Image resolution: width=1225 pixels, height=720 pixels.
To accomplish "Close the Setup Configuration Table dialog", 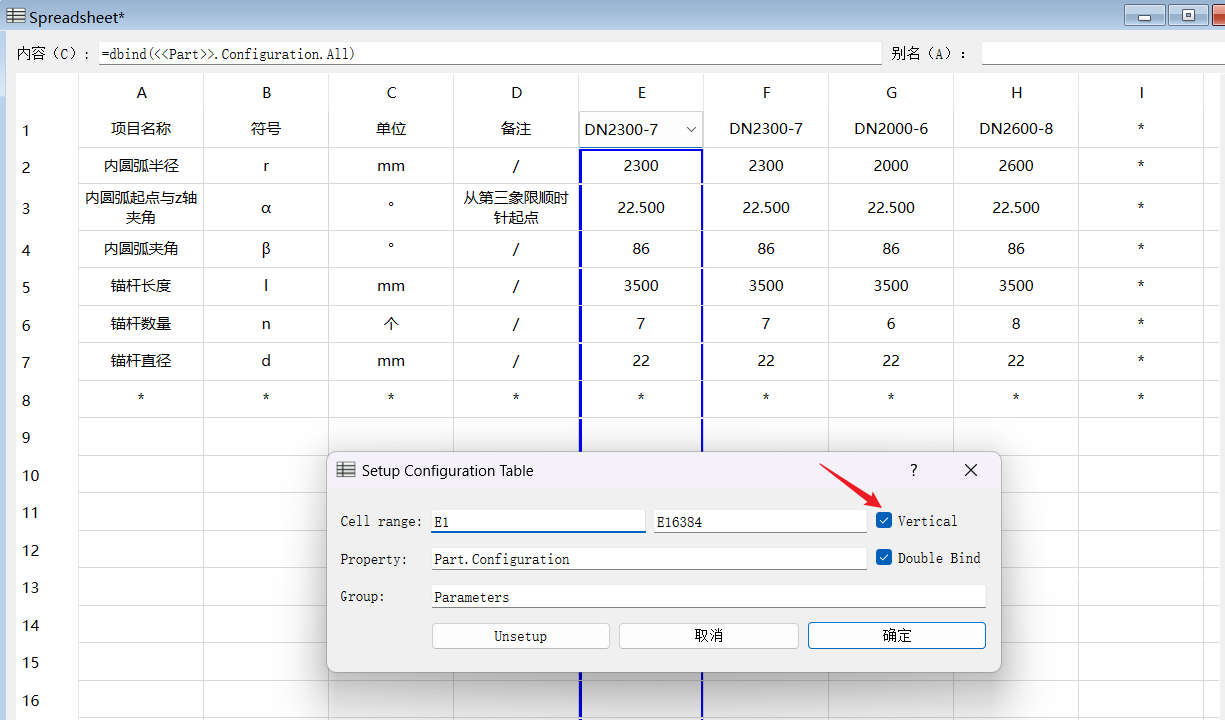I will 971,470.
